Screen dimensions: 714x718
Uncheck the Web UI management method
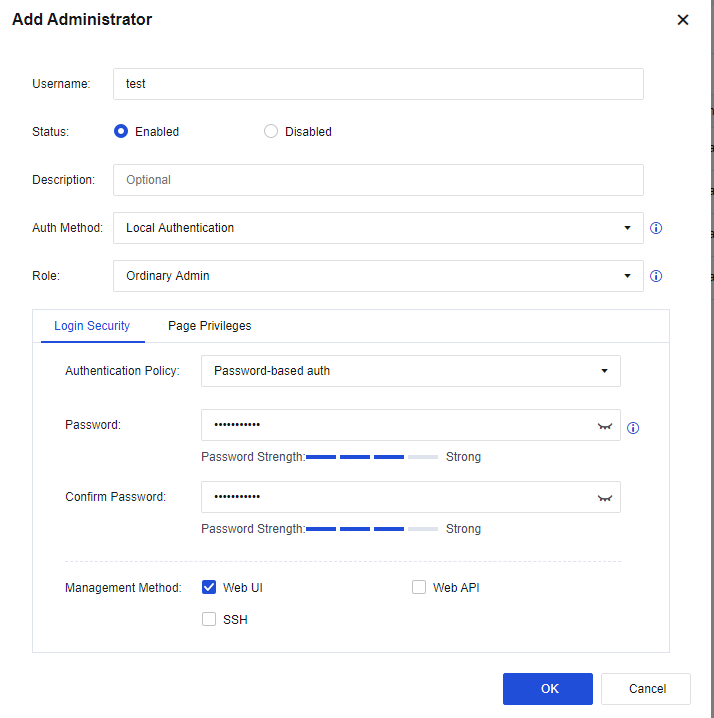[209, 587]
